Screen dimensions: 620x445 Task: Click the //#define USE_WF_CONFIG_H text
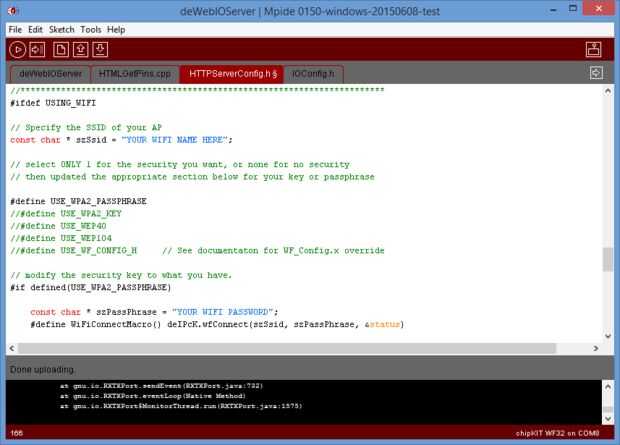click(74, 250)
